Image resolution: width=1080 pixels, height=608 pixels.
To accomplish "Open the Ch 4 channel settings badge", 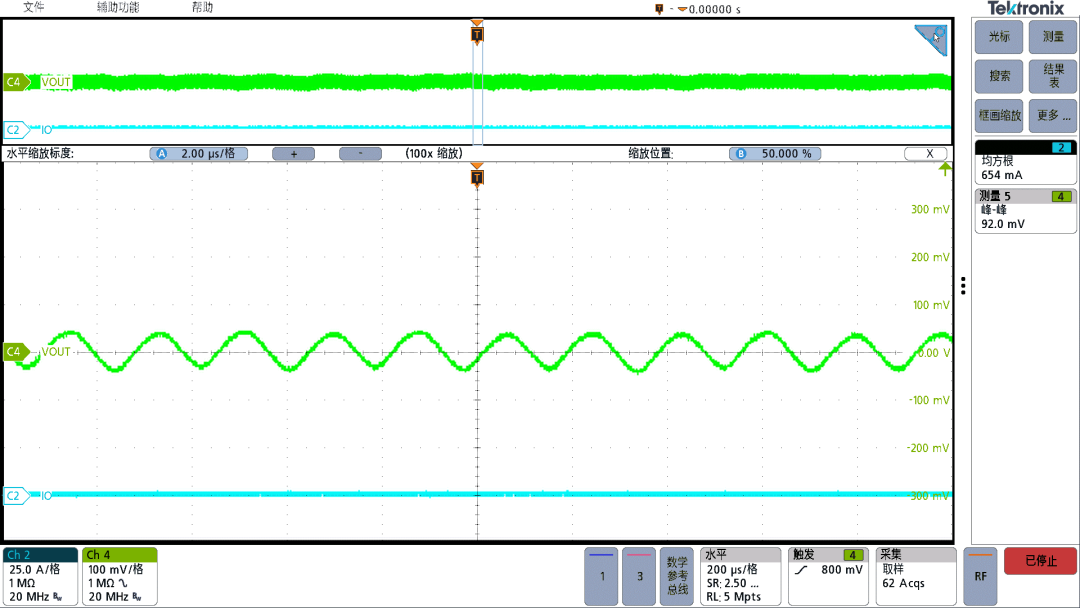I will pos(120,576).
